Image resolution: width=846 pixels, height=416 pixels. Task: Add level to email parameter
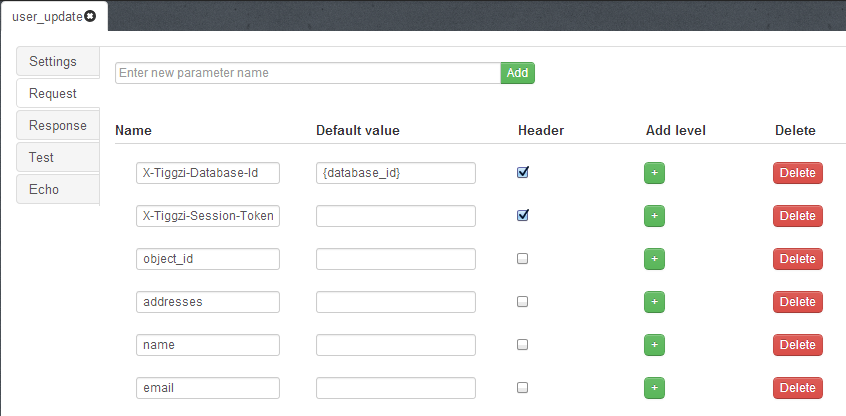(654, 388)
